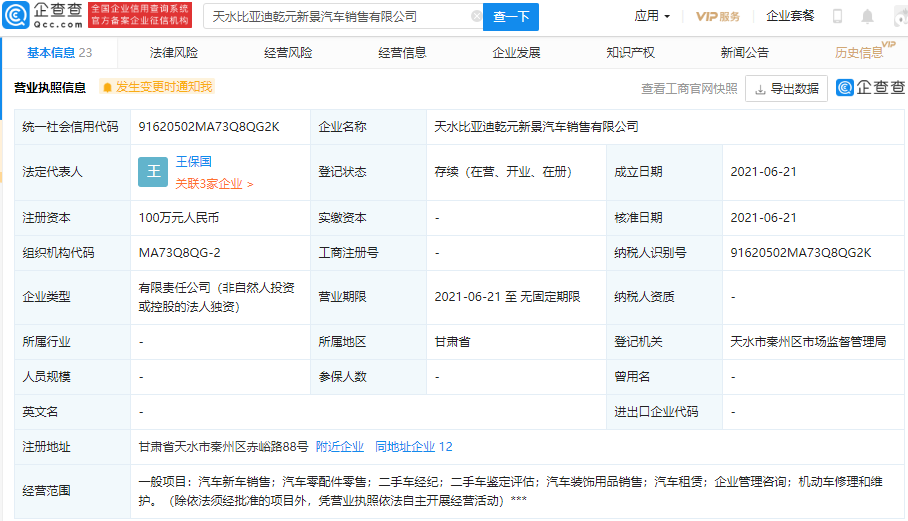Click 附近企业 link

pyautogui.click(x=340, y=447)
